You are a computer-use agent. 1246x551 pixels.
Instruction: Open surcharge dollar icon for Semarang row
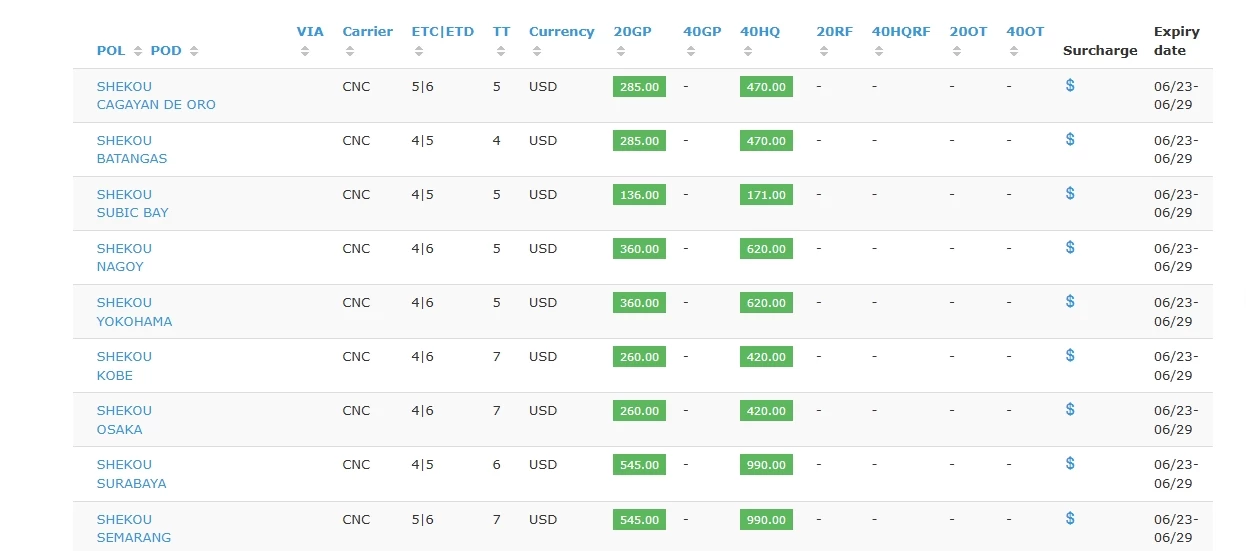(x=1070, y=518)
